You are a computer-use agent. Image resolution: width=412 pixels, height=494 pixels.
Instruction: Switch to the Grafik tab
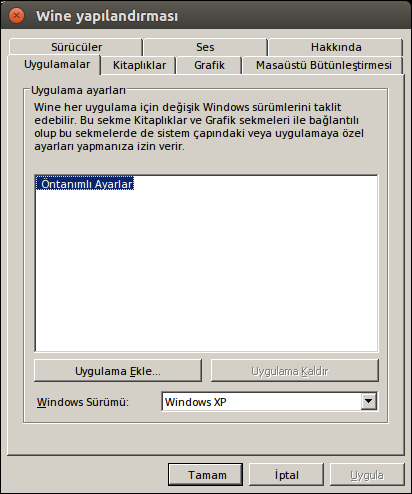(209, 65)
